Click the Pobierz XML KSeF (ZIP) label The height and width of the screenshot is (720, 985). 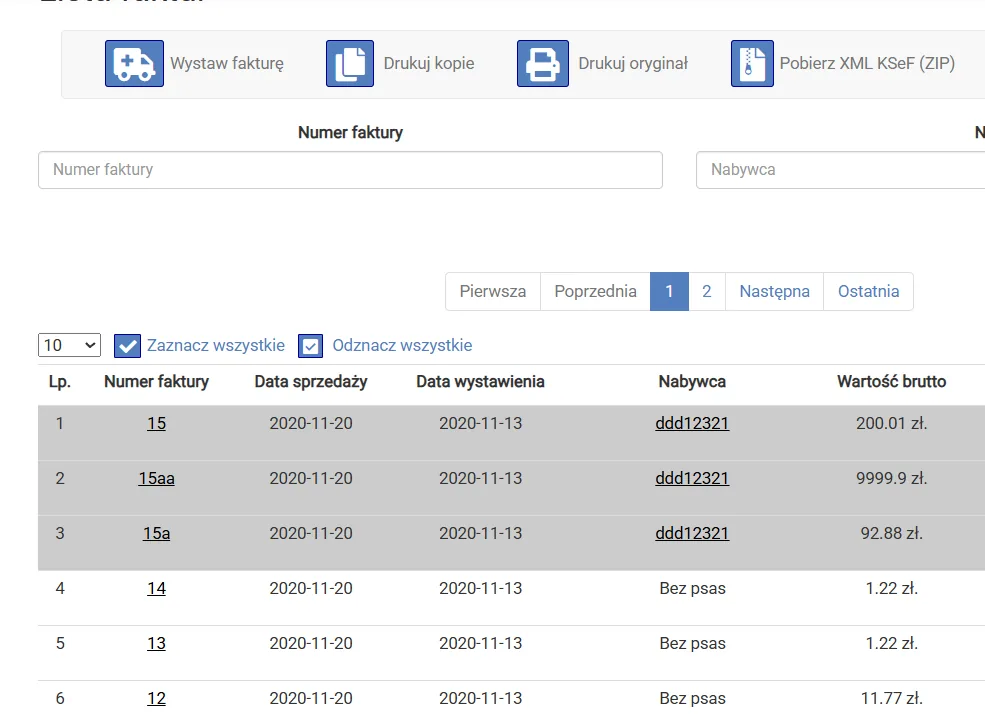point(867,63)
